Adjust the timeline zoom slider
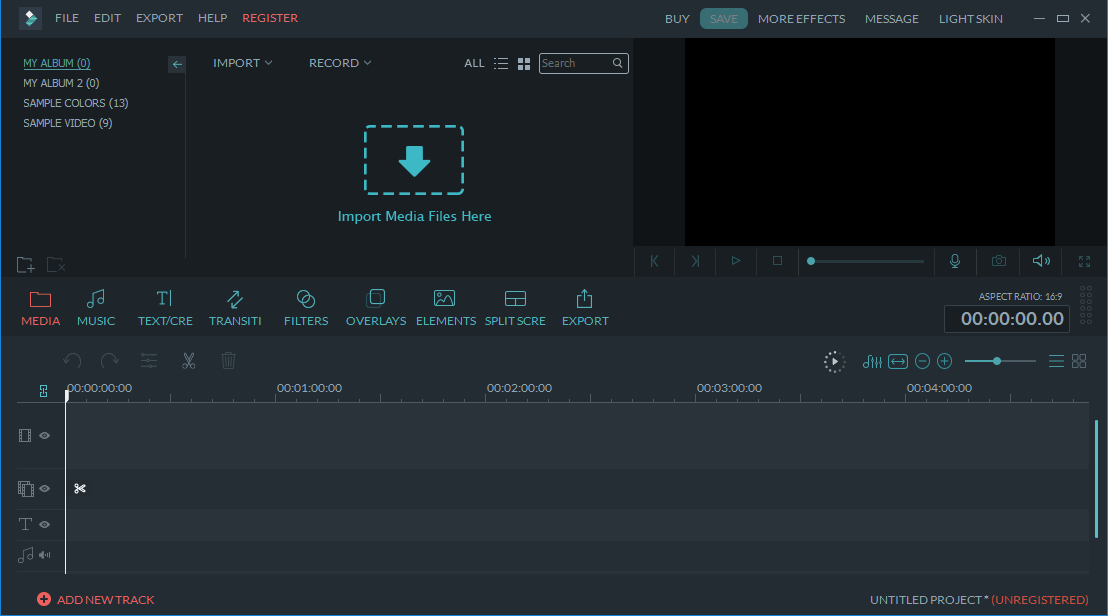This screenshot has width=1108, height=616. pos(1000,361)
